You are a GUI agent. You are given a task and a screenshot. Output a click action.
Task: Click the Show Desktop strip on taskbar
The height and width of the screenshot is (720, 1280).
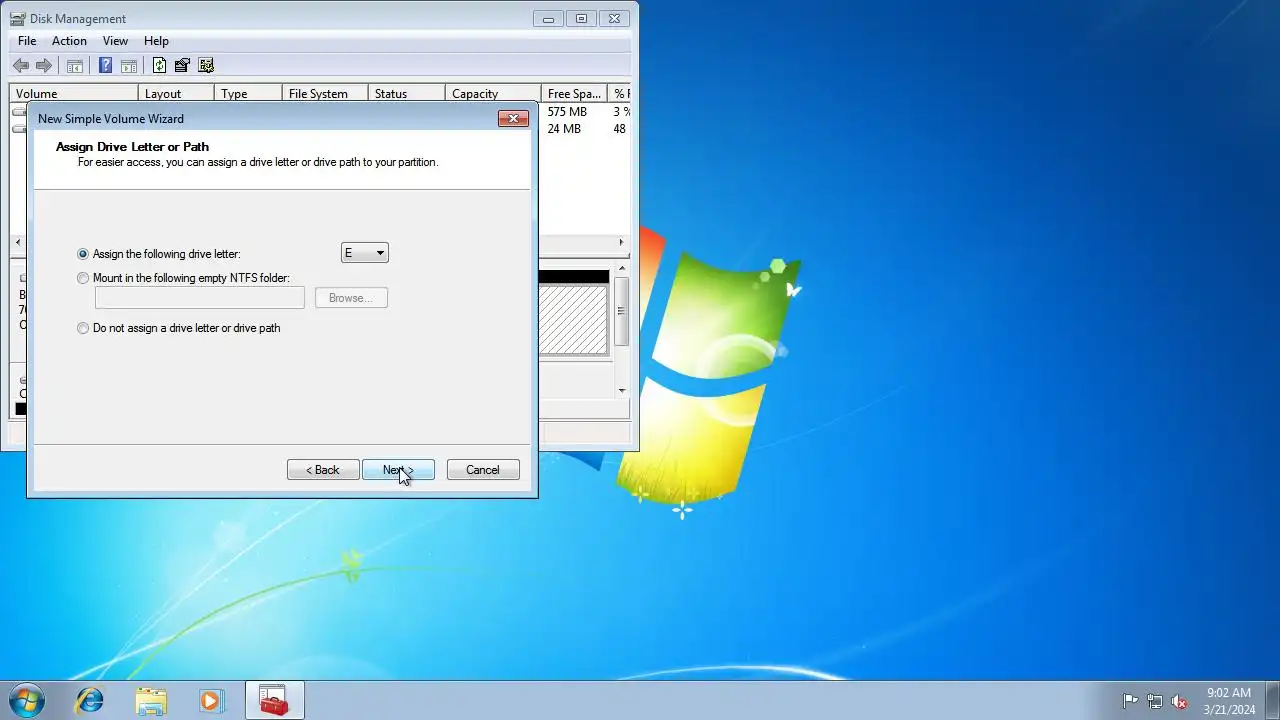1272,700
